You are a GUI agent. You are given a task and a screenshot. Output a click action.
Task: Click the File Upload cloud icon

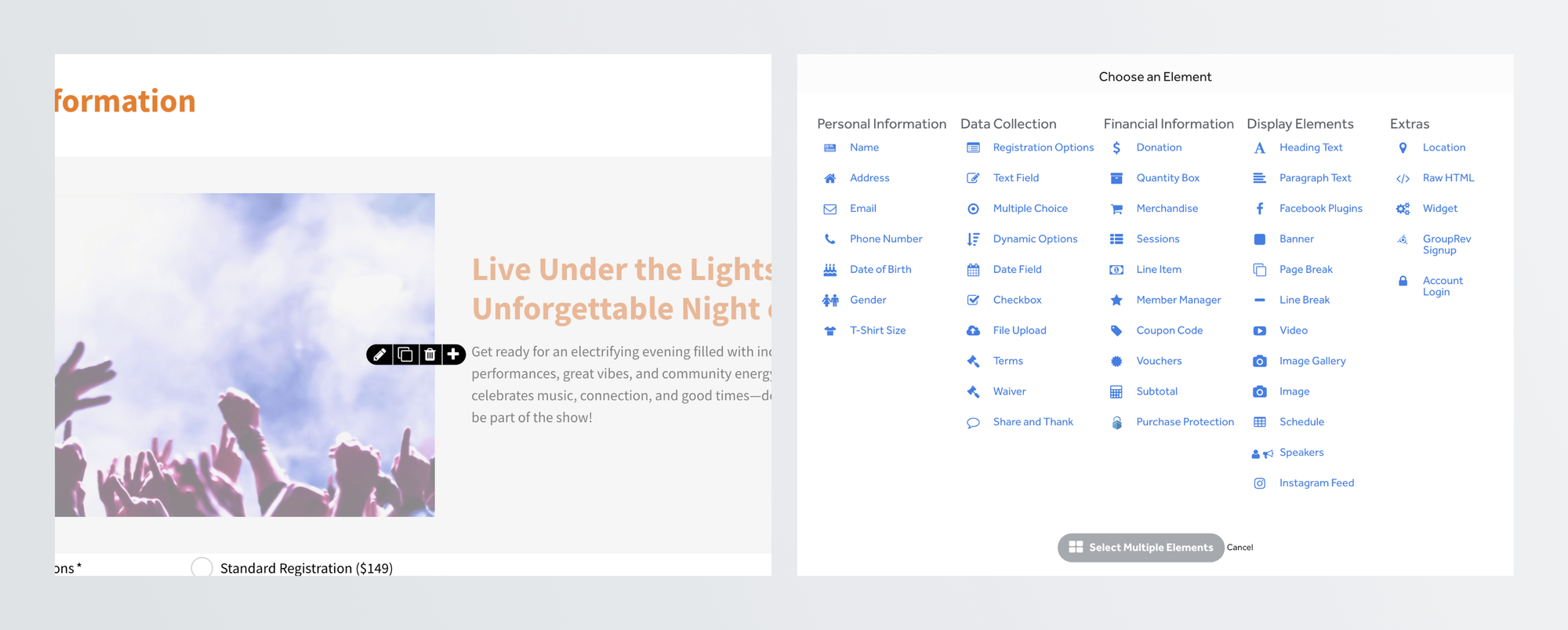973,331
